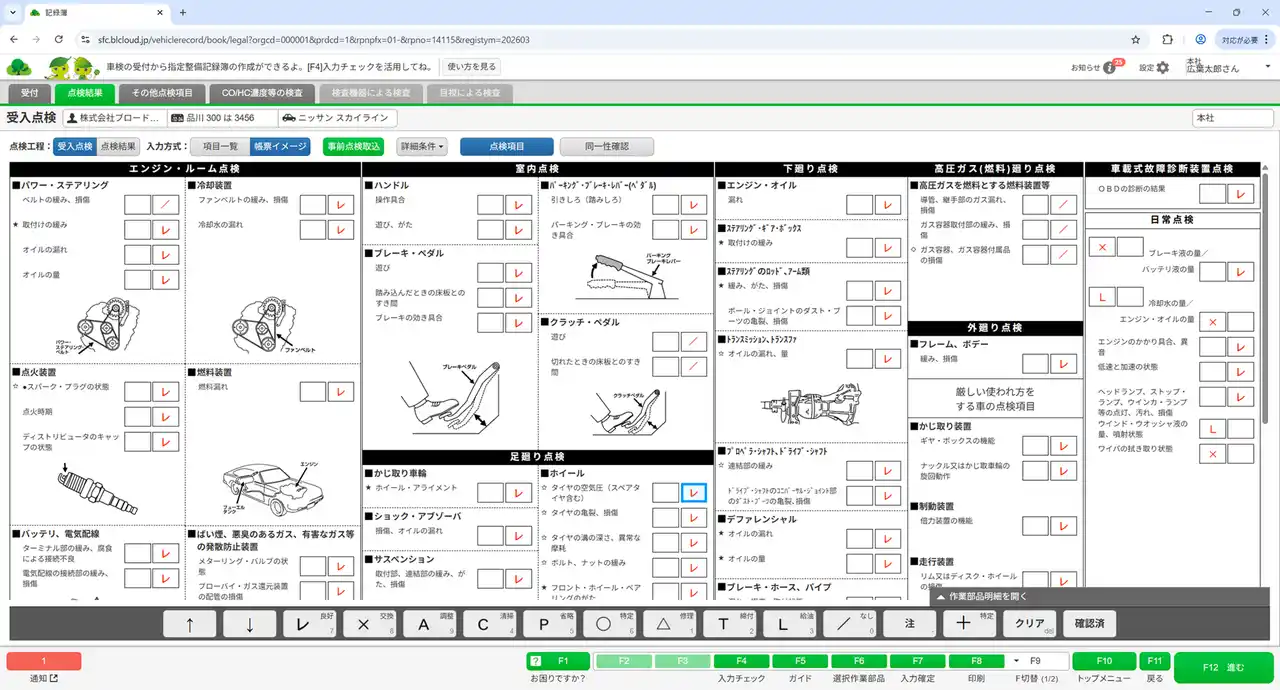Click the F12 進む button
Viewport: 1280px width, 690px height.
tap(1223, 667)
